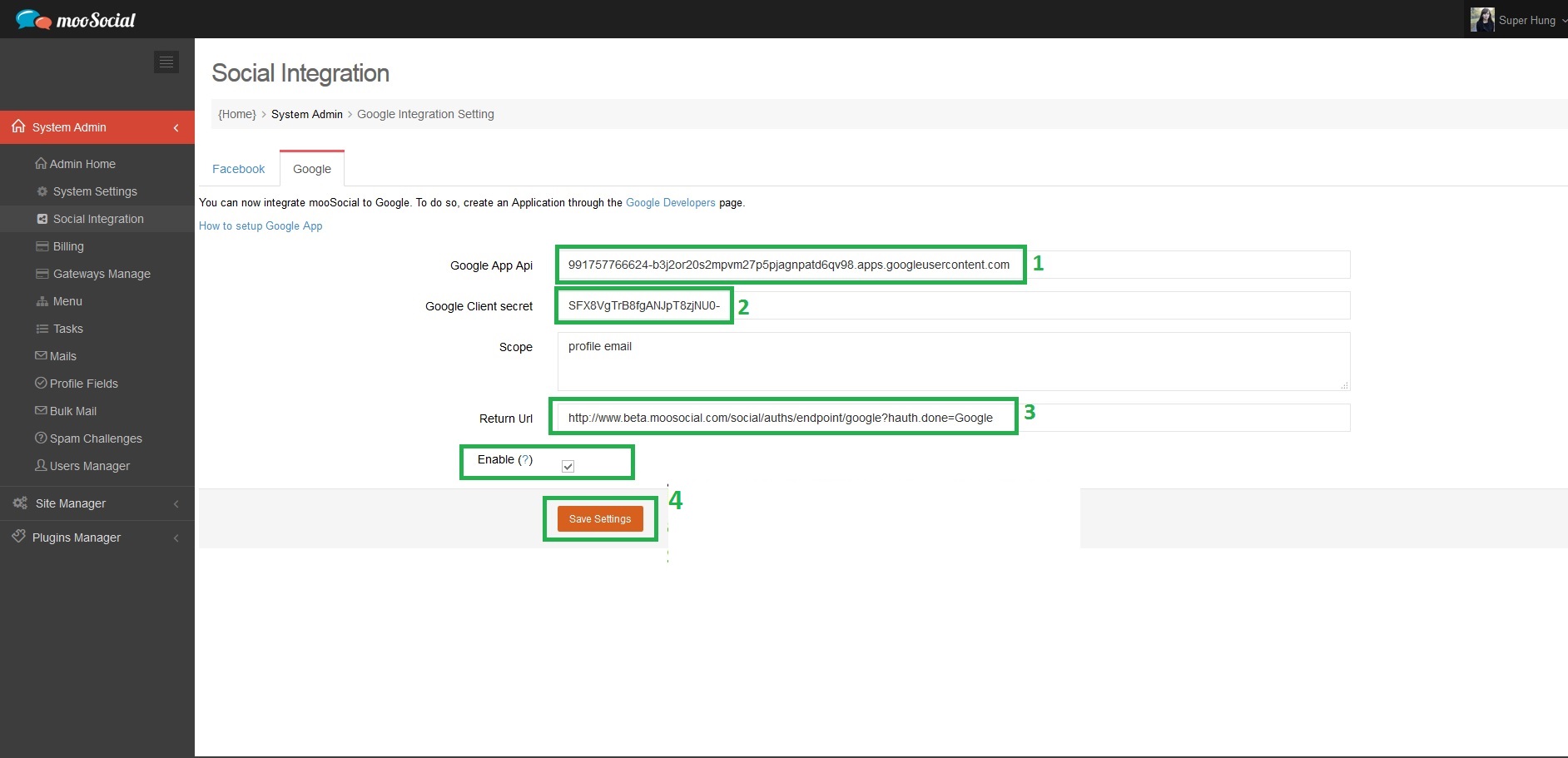The height and width of the screenshot is (758, 1568).
Task: Click the Tasks list icon
Action: tap(42, 329)
